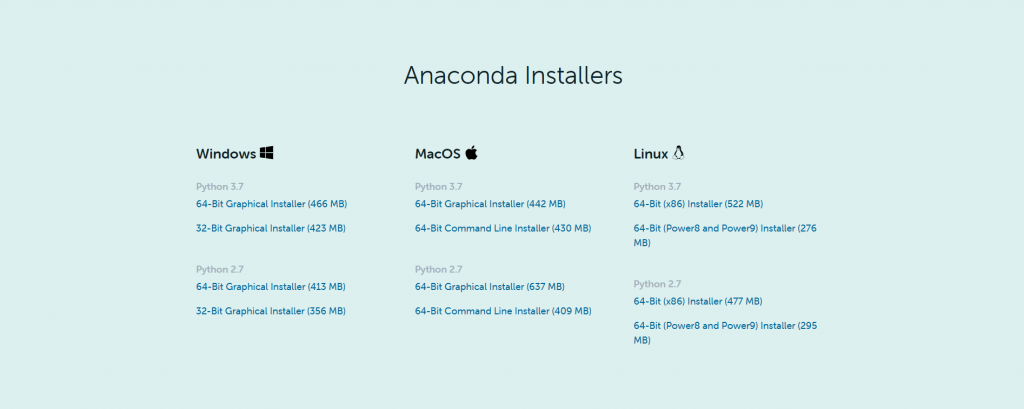
Task: Click the Windows logo icon
Action: tap(266, 153)
